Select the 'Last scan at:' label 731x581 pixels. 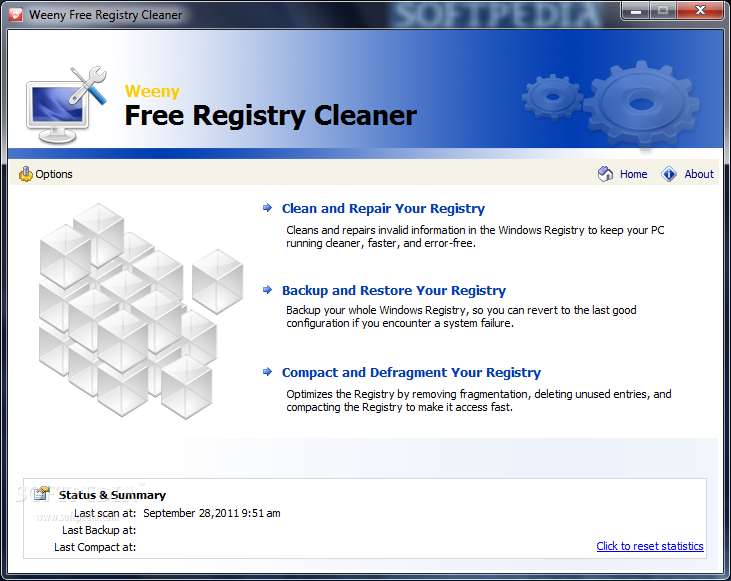pyautogui.click(x=105, y=513)
